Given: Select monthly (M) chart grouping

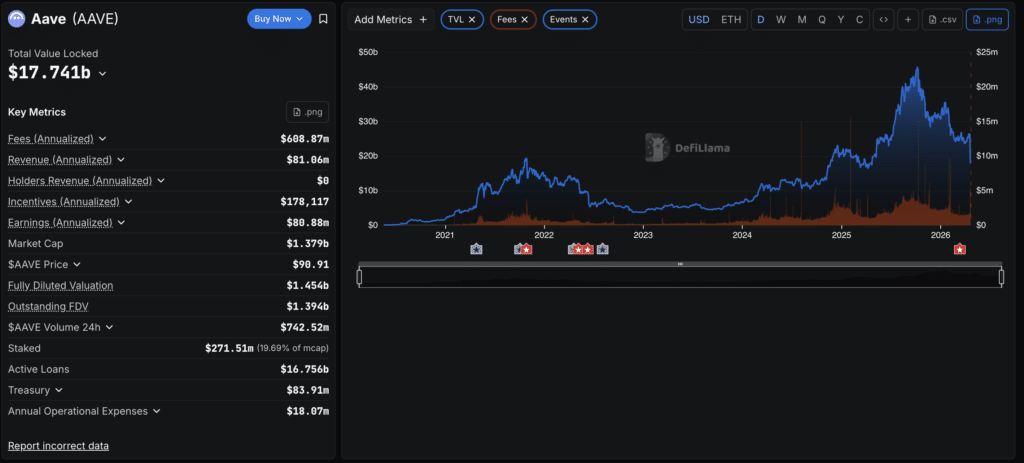Looking at the screenshot, I should coord(802,20).
